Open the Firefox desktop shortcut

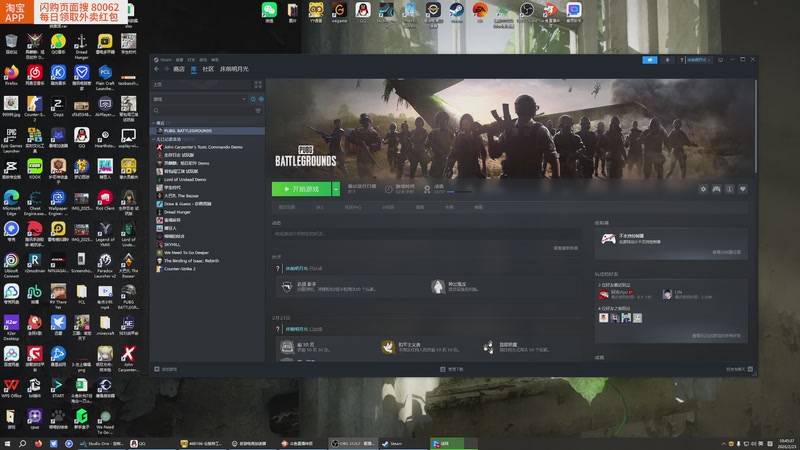[x=11, y=76]
